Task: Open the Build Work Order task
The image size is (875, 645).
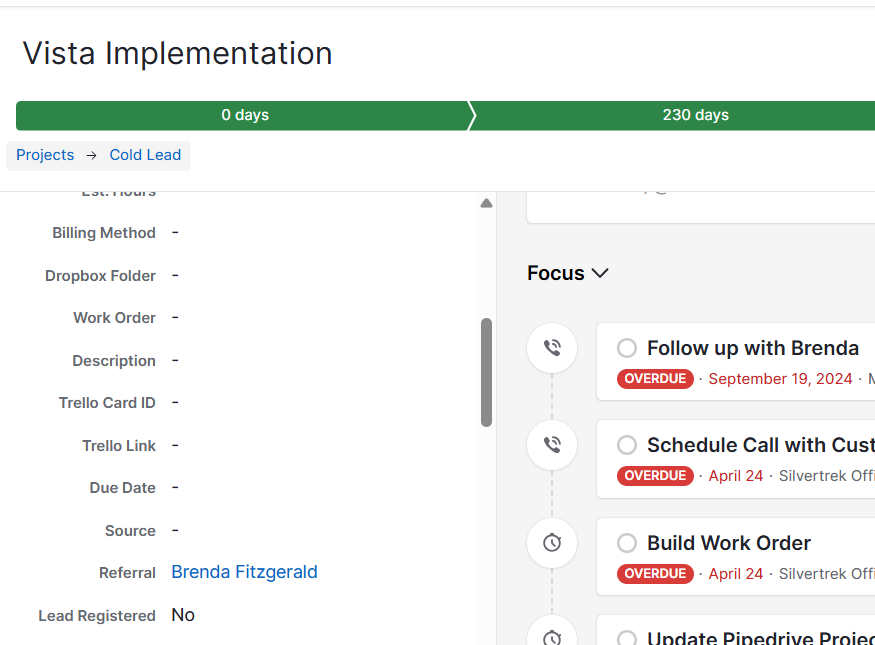Action: pos(729,542)
